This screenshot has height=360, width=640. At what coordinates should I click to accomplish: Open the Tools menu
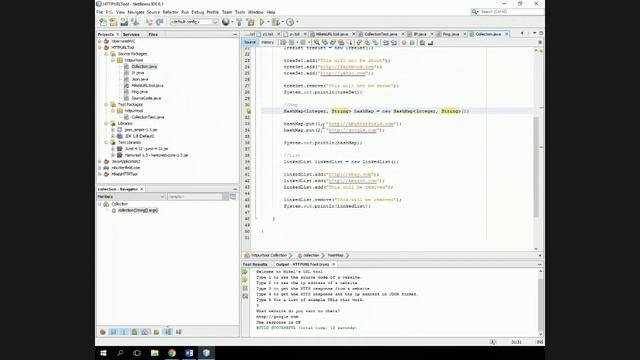(240, 12)
